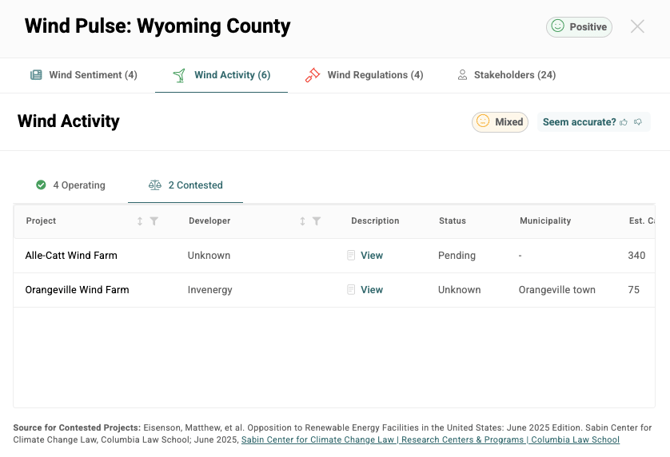This screenshot has height=457, width=670.
Task: View description for Alle-Catt Wind Farm
Action: click(x=371, y=256)
